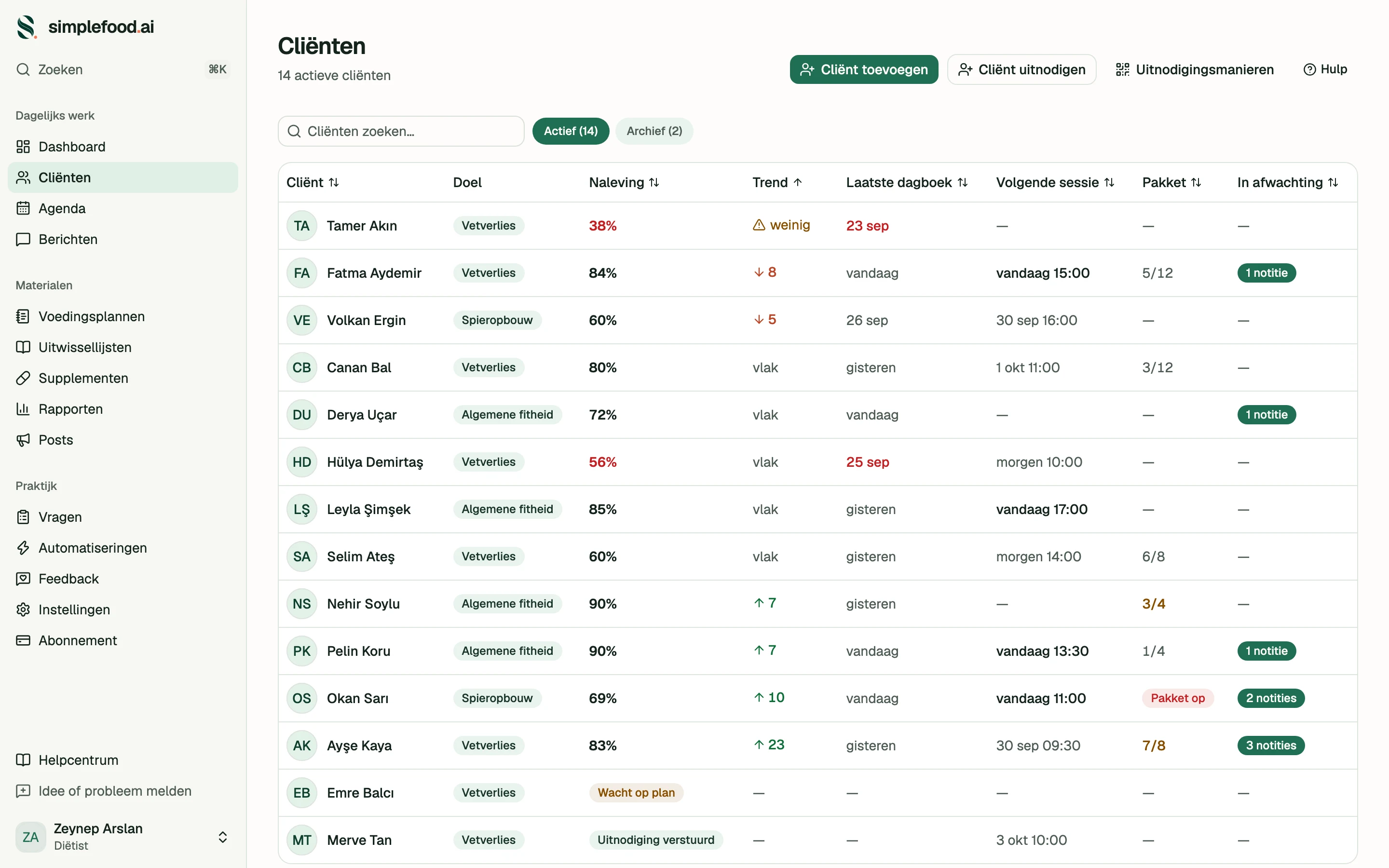Select the Actief (14) filter
Viewport: 1389px width, 868px height.
point(571,132)
